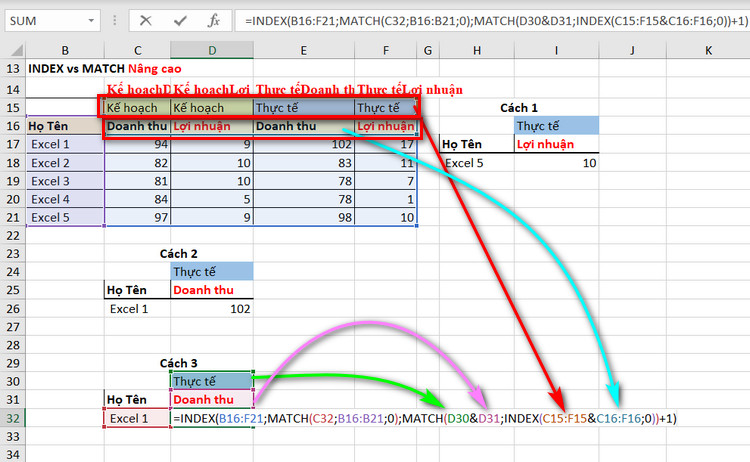Click 'Thực tế' cell in row 24
The image size is (750, 462).
212,272
